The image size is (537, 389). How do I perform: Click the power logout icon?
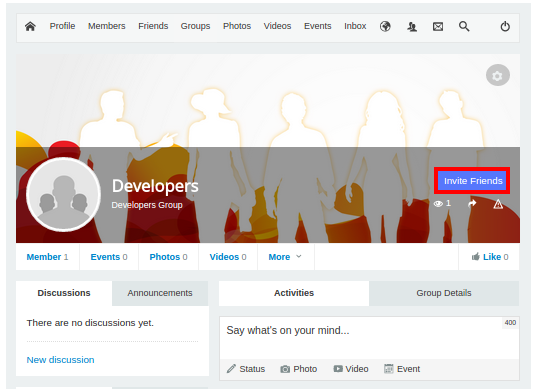click(505, 26)
